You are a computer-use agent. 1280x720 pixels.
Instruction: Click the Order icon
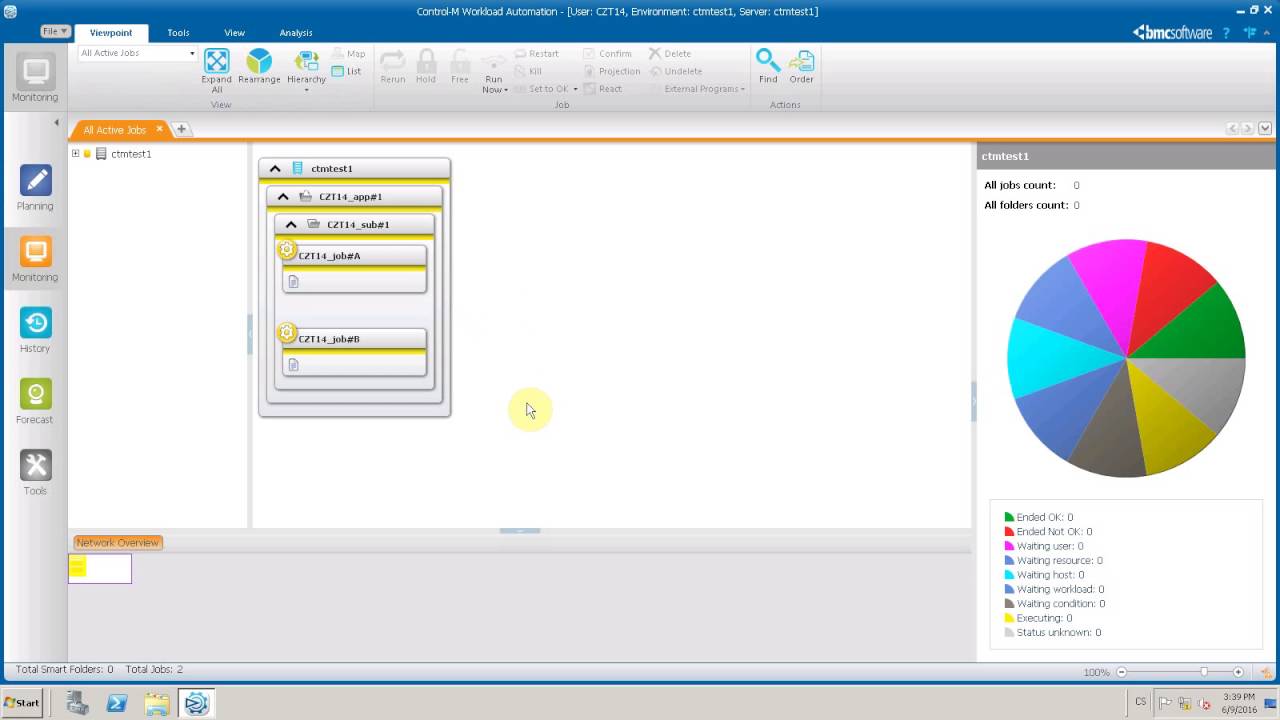pos(801,61)
